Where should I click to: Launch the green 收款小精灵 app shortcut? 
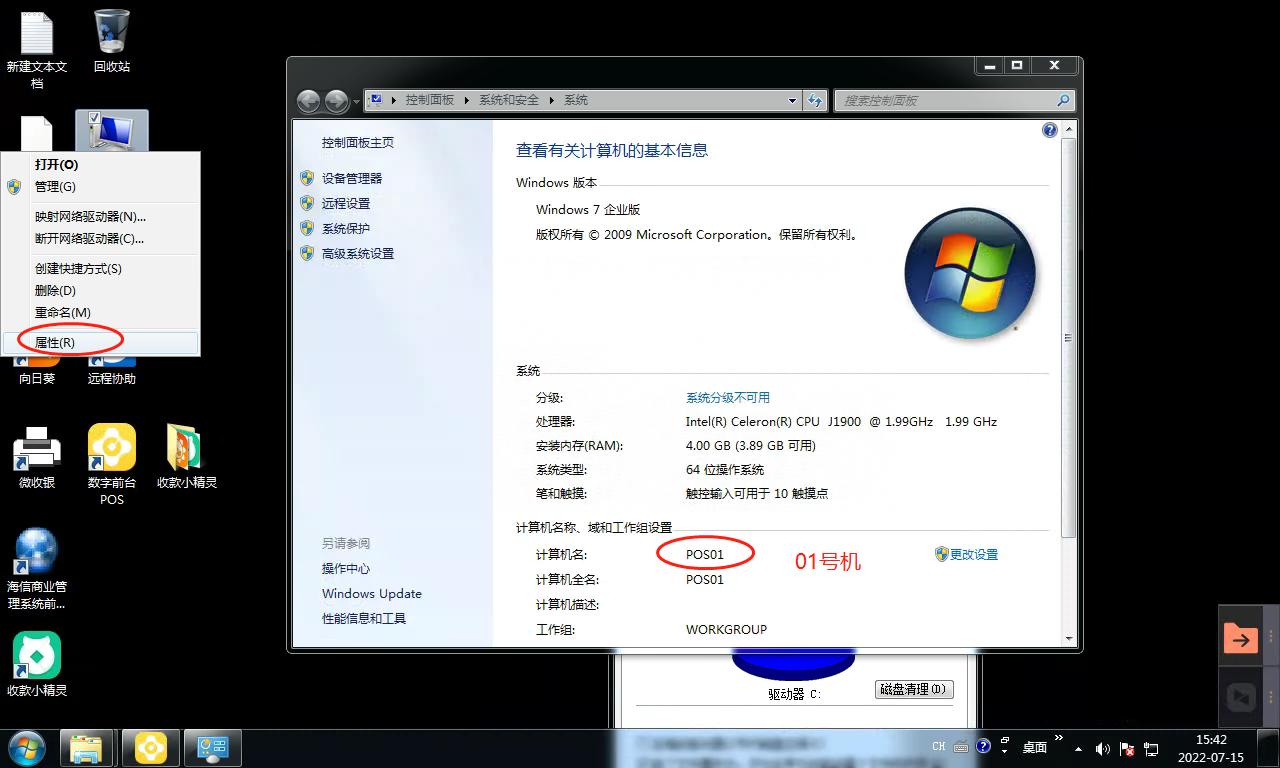click(37, 664)
